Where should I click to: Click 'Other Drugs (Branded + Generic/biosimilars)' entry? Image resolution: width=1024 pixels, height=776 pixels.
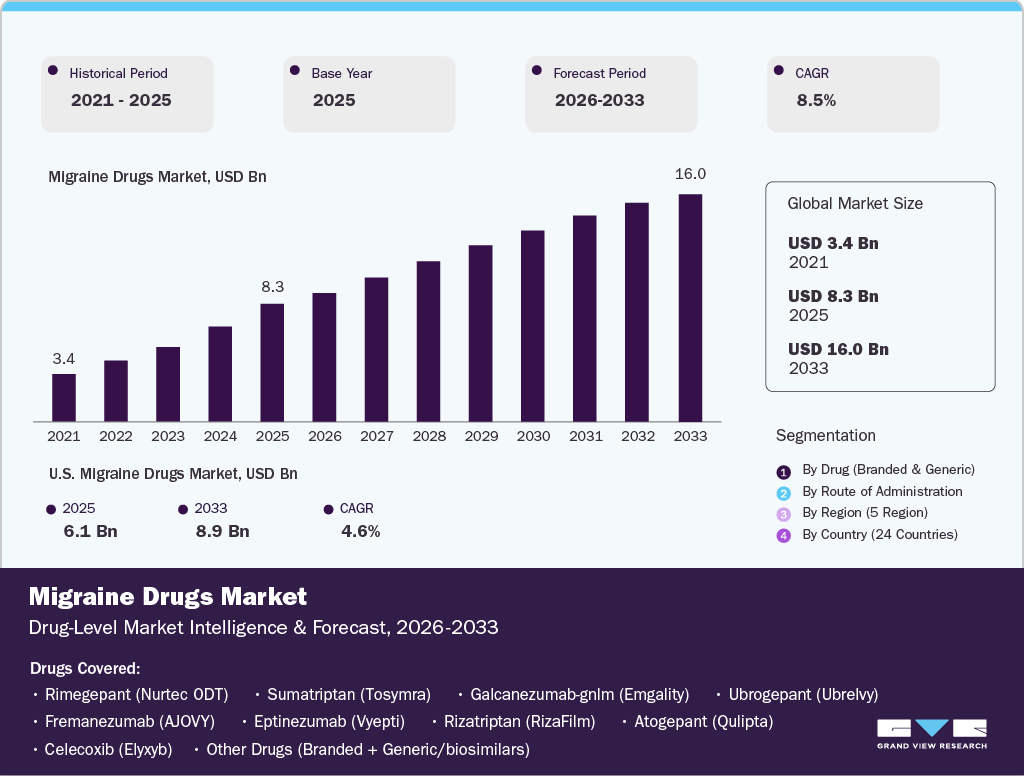(368, 749)
